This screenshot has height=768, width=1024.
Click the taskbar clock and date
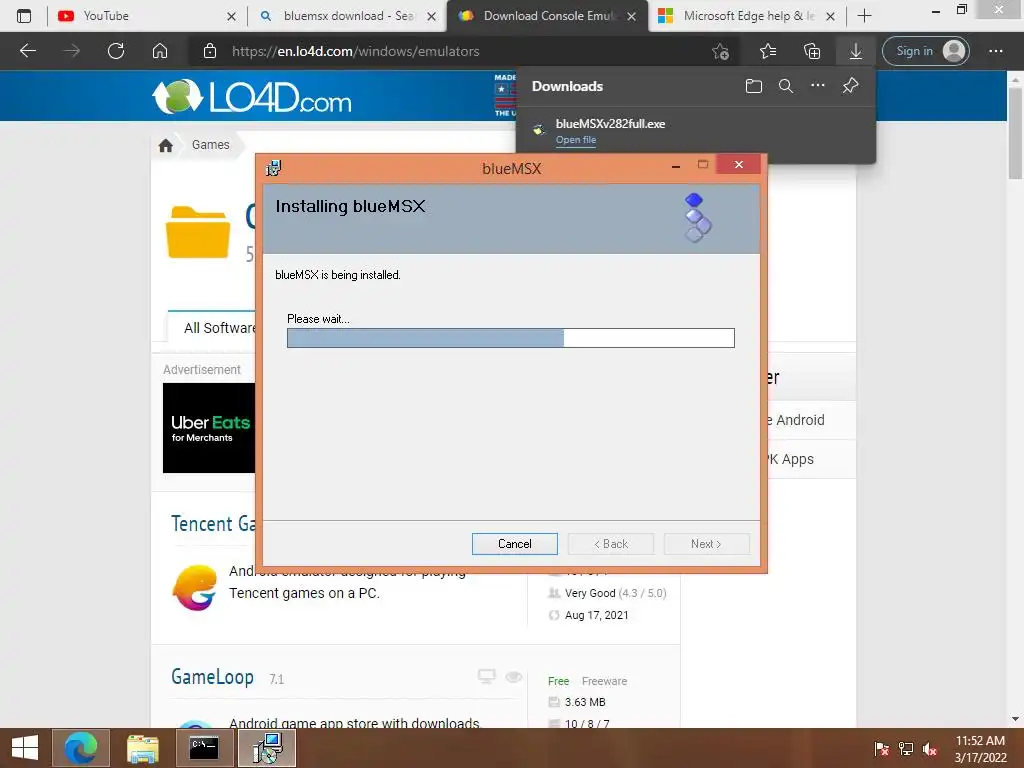(x=980, y=748)
